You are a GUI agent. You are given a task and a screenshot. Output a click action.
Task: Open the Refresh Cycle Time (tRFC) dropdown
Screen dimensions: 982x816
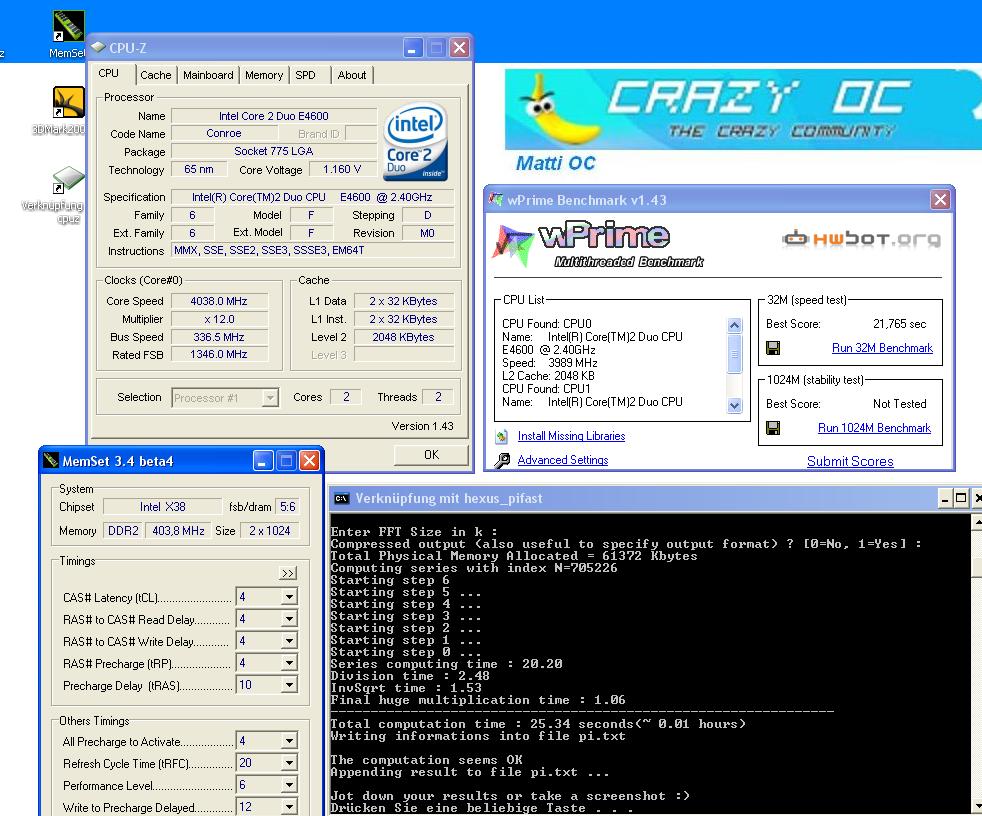pos(289,763)
